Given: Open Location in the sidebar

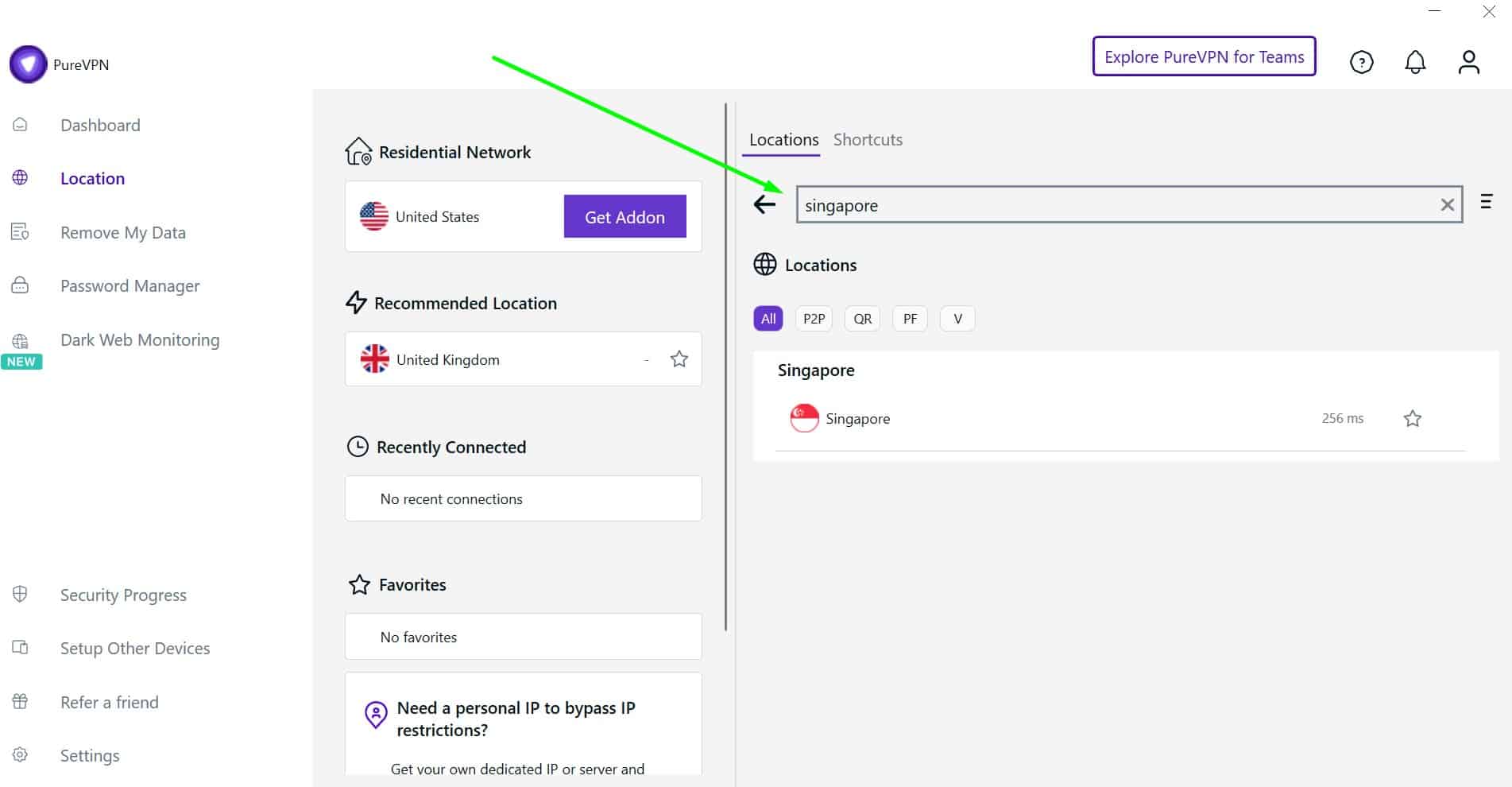Looking at the screenshot, I should [92, 179].
